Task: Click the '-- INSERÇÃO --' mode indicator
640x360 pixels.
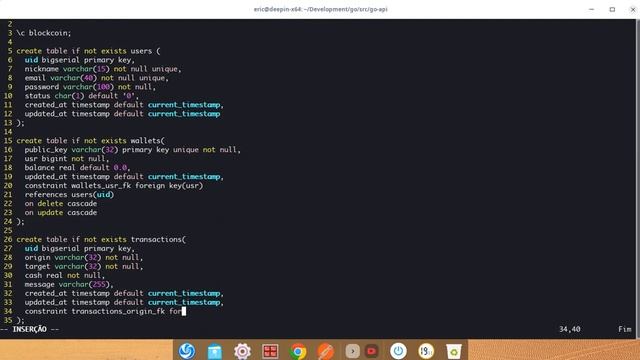Action: pos(30,329)
